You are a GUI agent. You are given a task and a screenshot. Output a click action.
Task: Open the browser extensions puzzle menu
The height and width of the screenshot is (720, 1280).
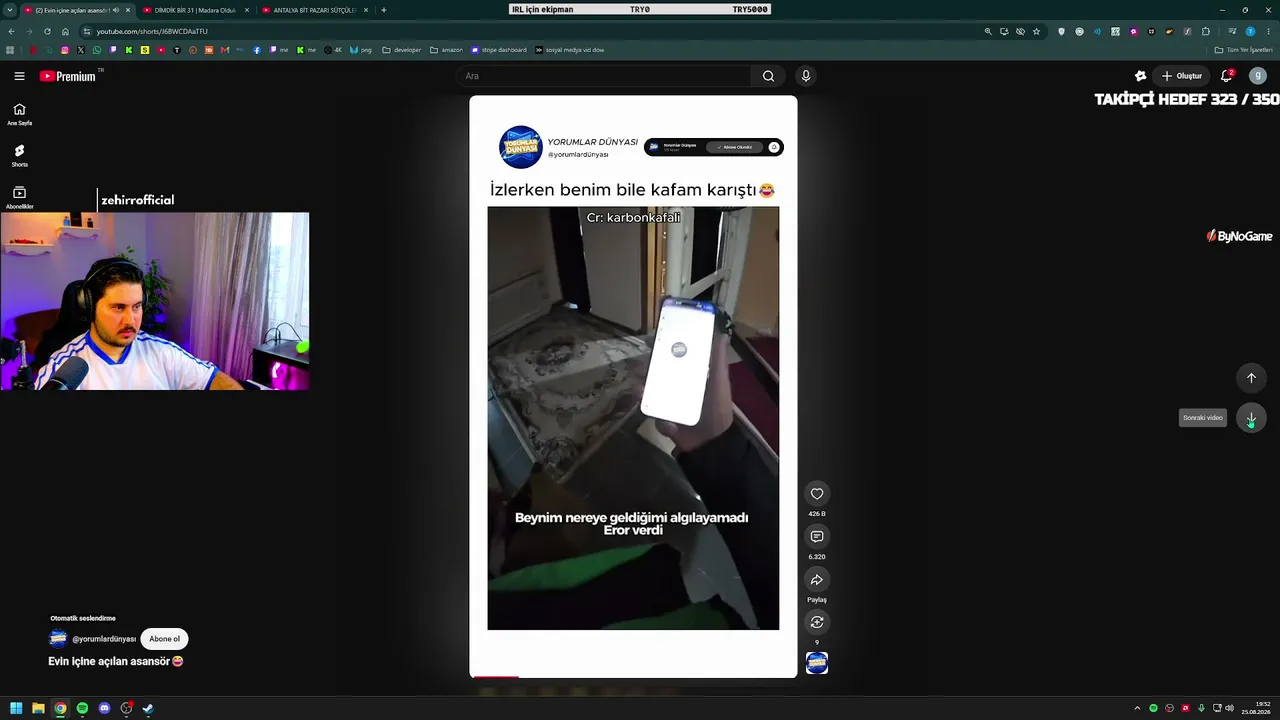click(x=1206, y=31)
